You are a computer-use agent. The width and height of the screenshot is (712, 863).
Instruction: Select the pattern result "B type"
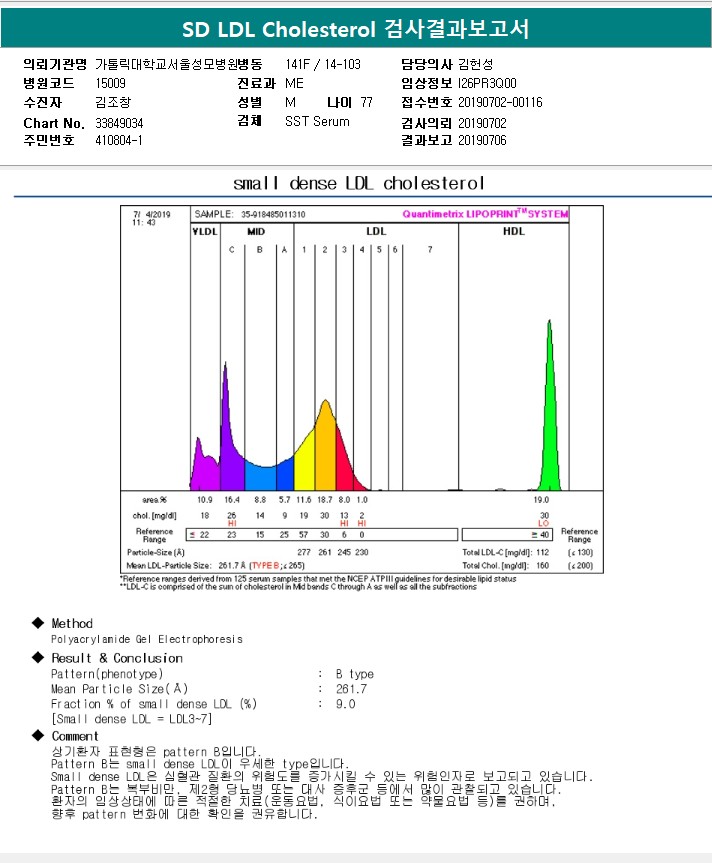[x=355, y=674]
